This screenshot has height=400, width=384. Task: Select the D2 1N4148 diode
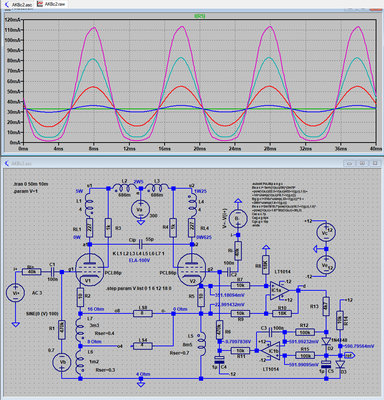[x=326, y=342]
